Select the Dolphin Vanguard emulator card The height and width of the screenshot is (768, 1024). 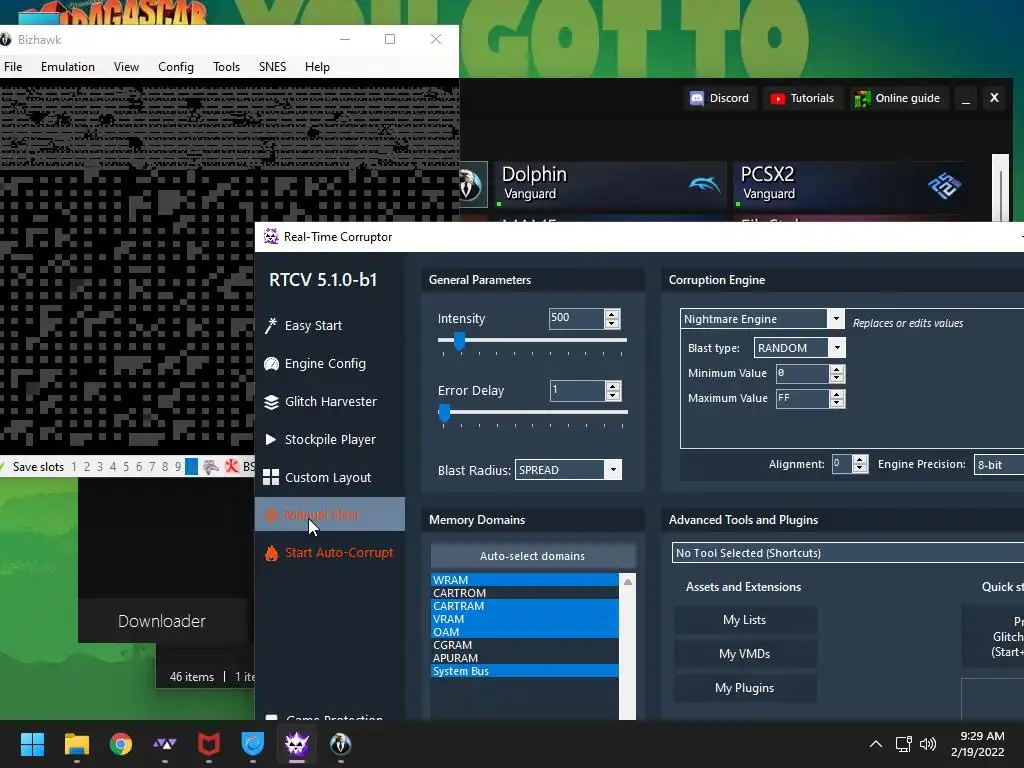coord(610,184)
